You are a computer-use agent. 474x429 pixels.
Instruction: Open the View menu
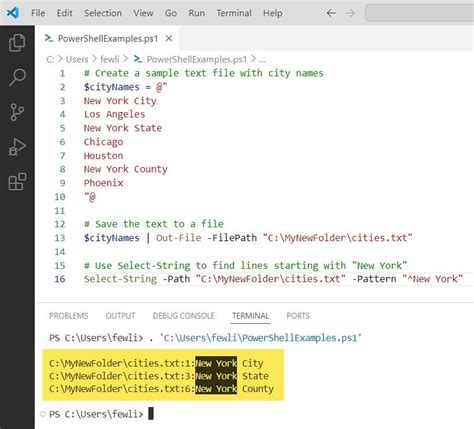tap(143, 13)
